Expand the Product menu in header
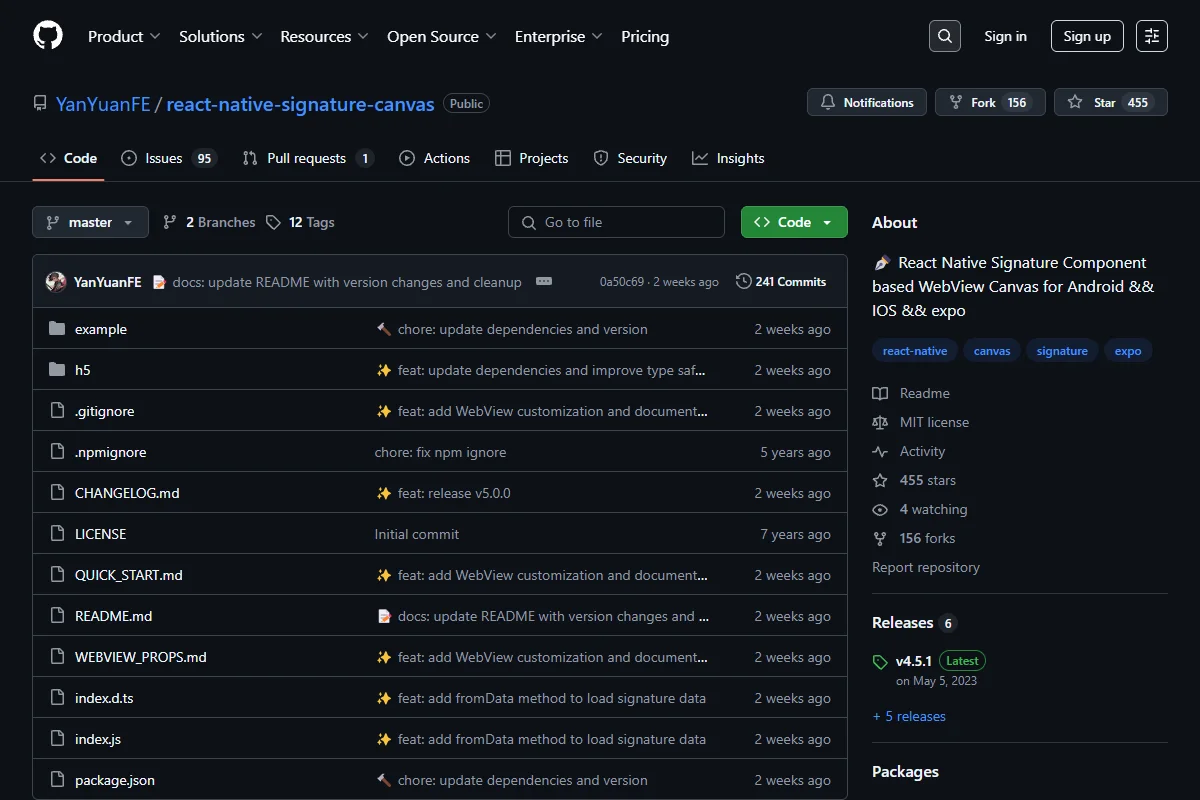This screenshot has width=1200, height=800. point(124,36)
